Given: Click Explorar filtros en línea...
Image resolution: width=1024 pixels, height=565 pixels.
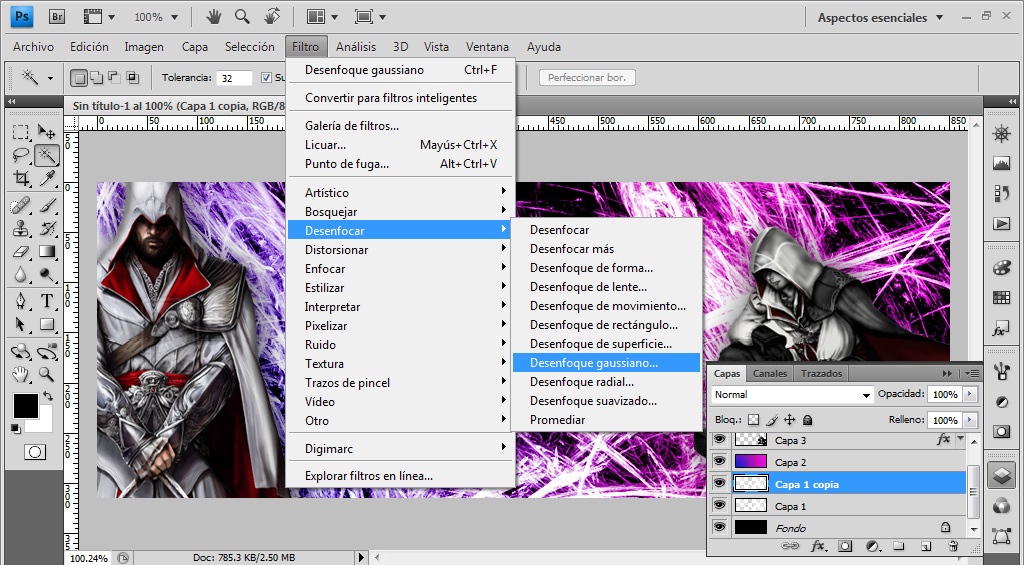Looking at the screenshot, I should 401,476.
